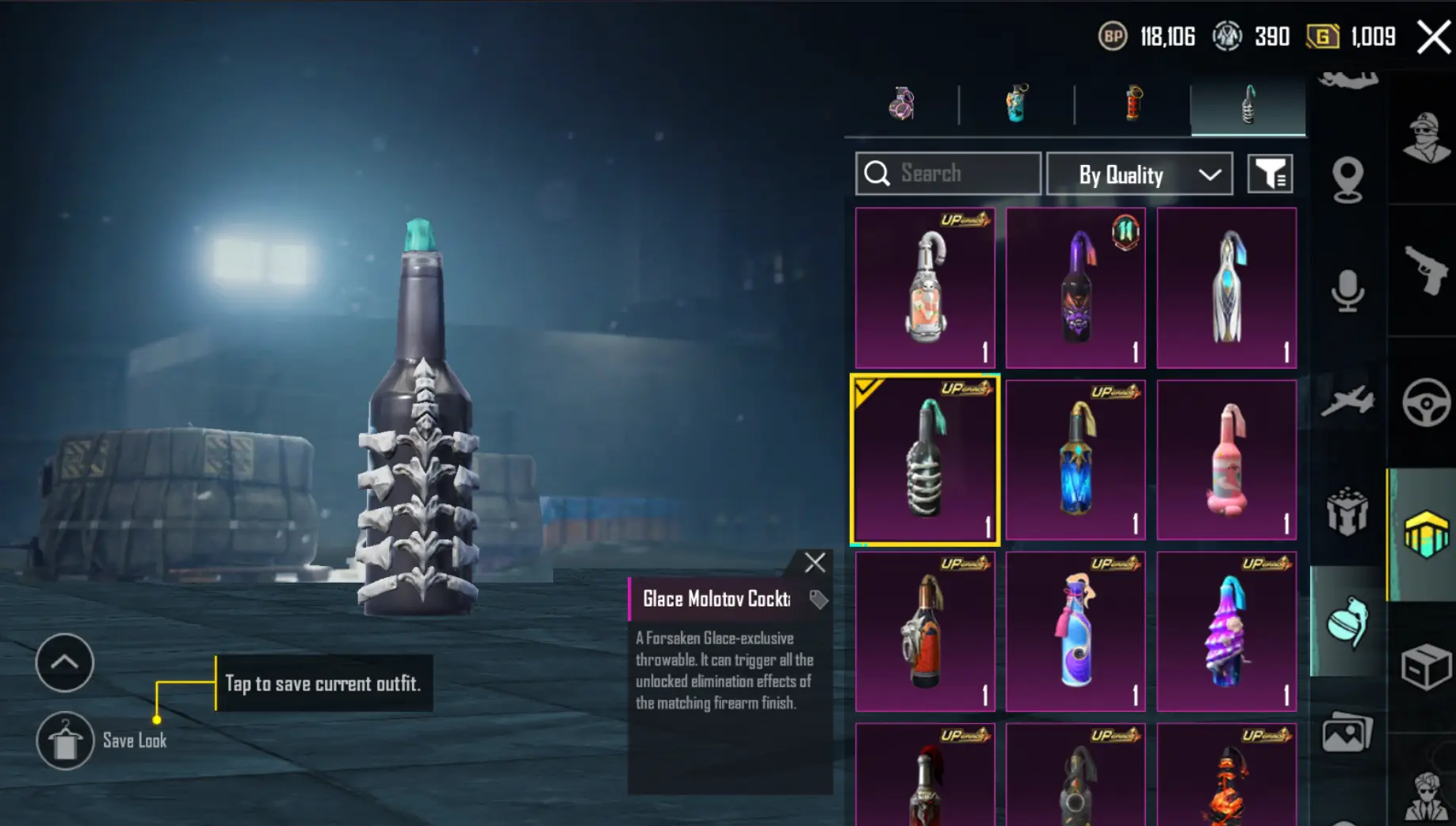Viewport: 1456px width, 826px height.
Task: Close the Glace Molotov Cocktail description popup
Action: (815, 563)
